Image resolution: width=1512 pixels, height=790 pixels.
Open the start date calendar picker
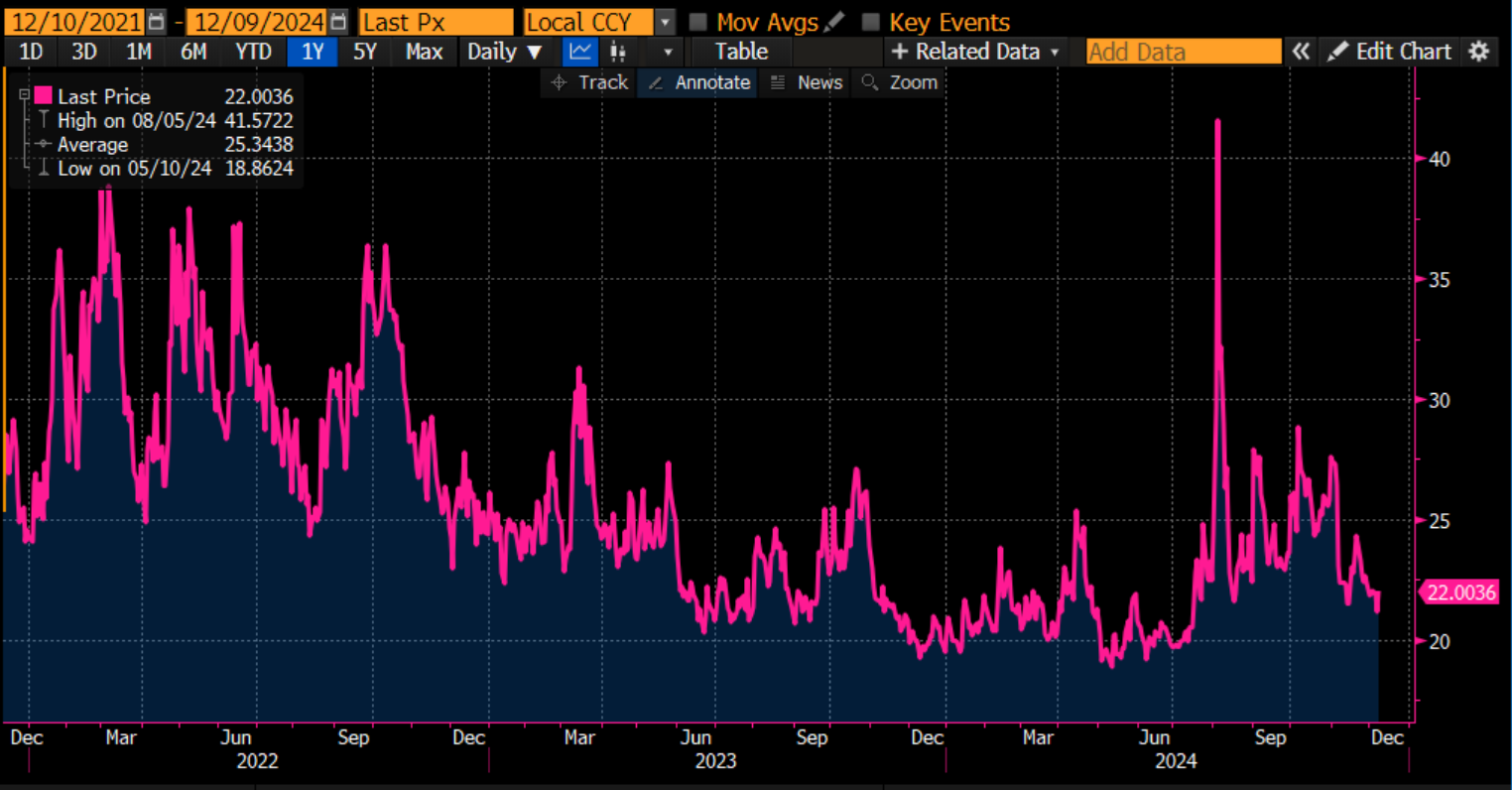(157, 22)
